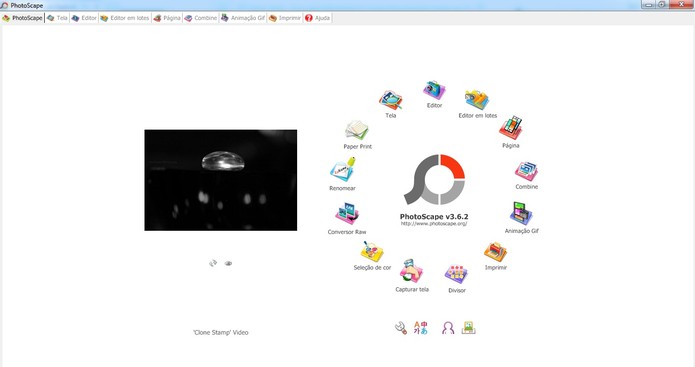
Task: Open the 'Clone Stamp' Video link
Action: pos(221,332)
